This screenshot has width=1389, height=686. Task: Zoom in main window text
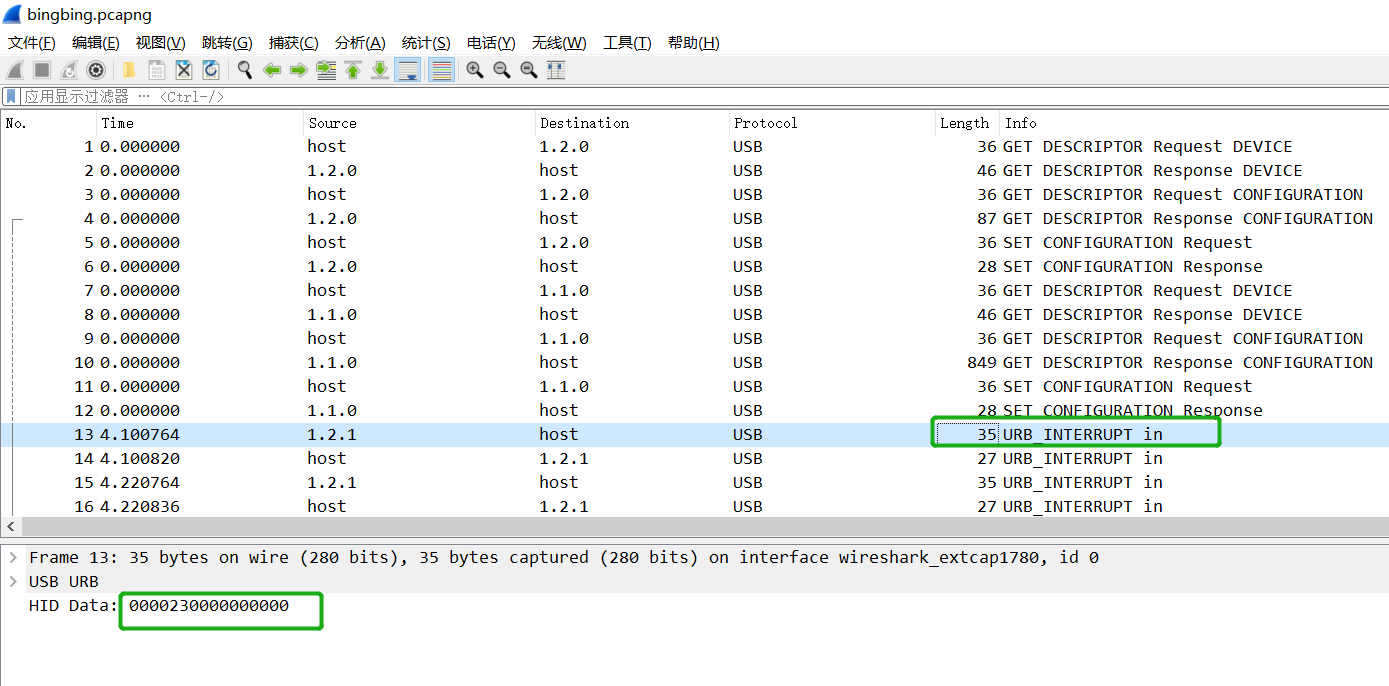475,70
